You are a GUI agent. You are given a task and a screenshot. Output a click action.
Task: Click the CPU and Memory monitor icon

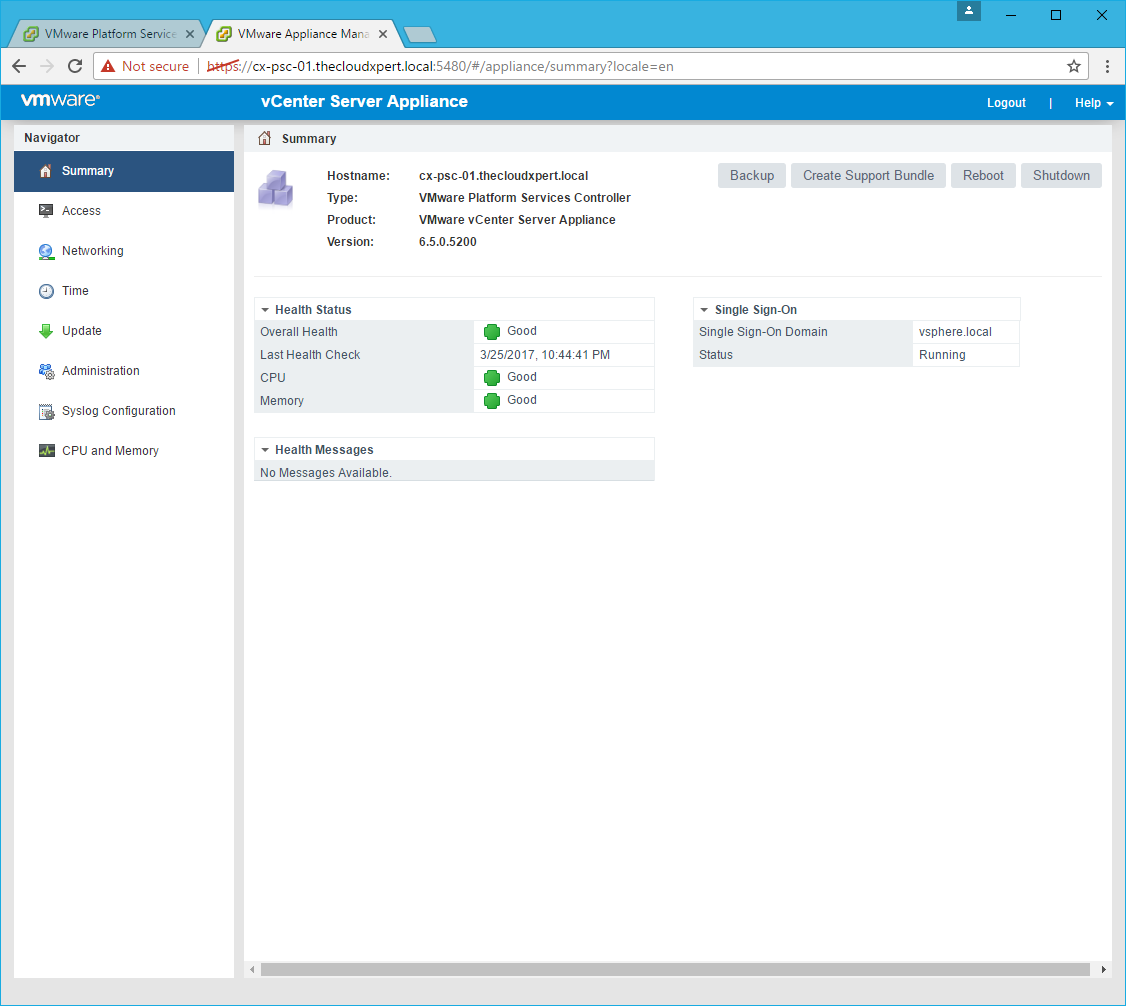click(x=46, y=451)
